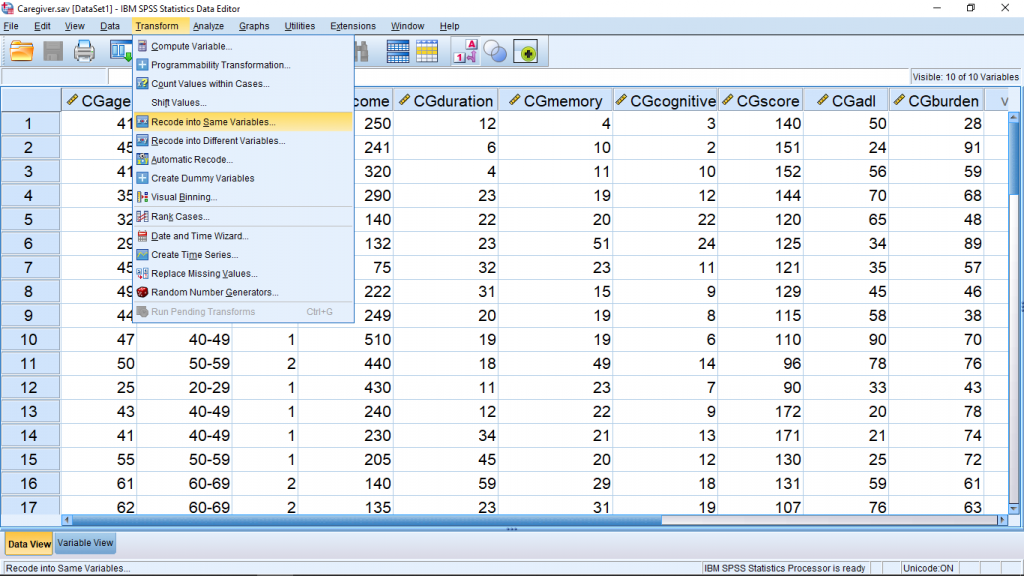Screen dimensions: 1024x576
Task: Open the Graphs menu
Action: pos(253,25)
